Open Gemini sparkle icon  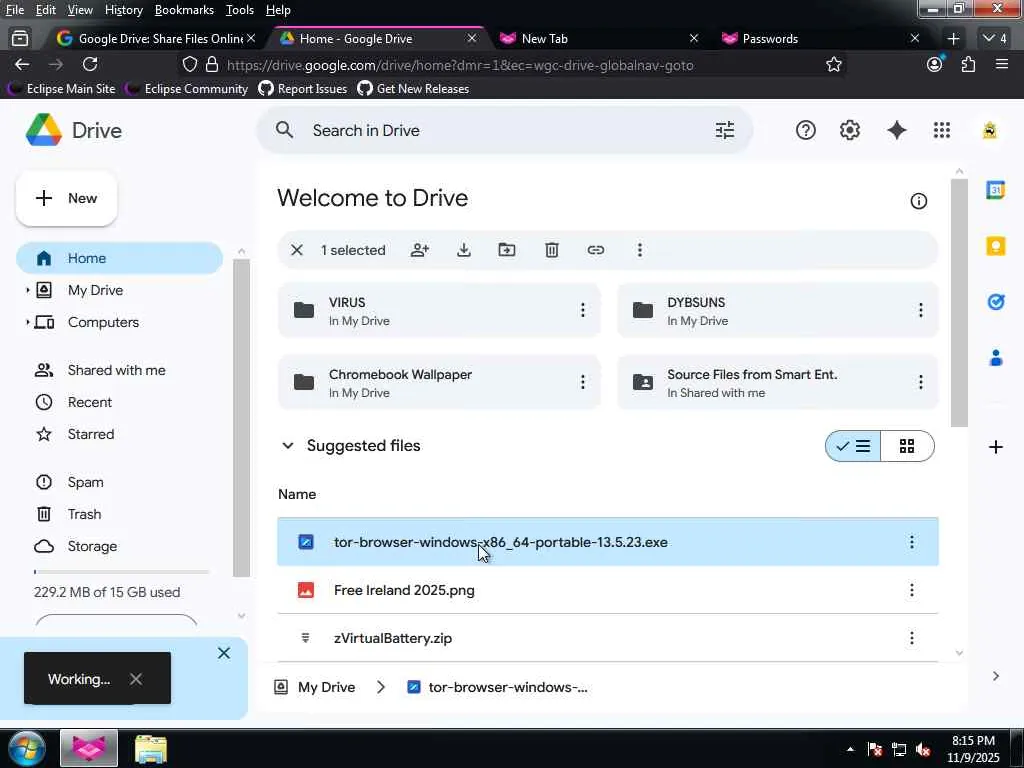(x=897, y=131)
